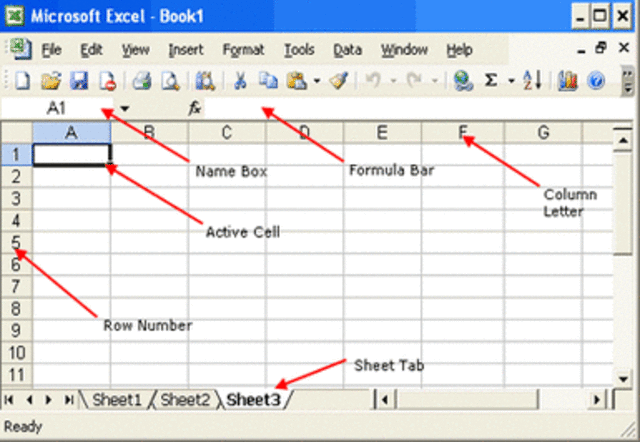Open the Format menu

coord(243,50)
